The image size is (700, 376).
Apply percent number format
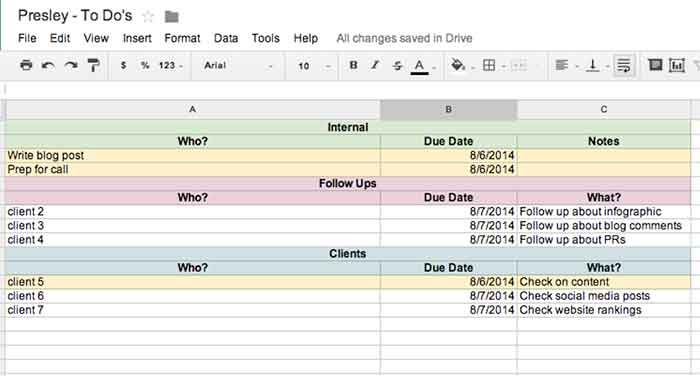(145, 65)
